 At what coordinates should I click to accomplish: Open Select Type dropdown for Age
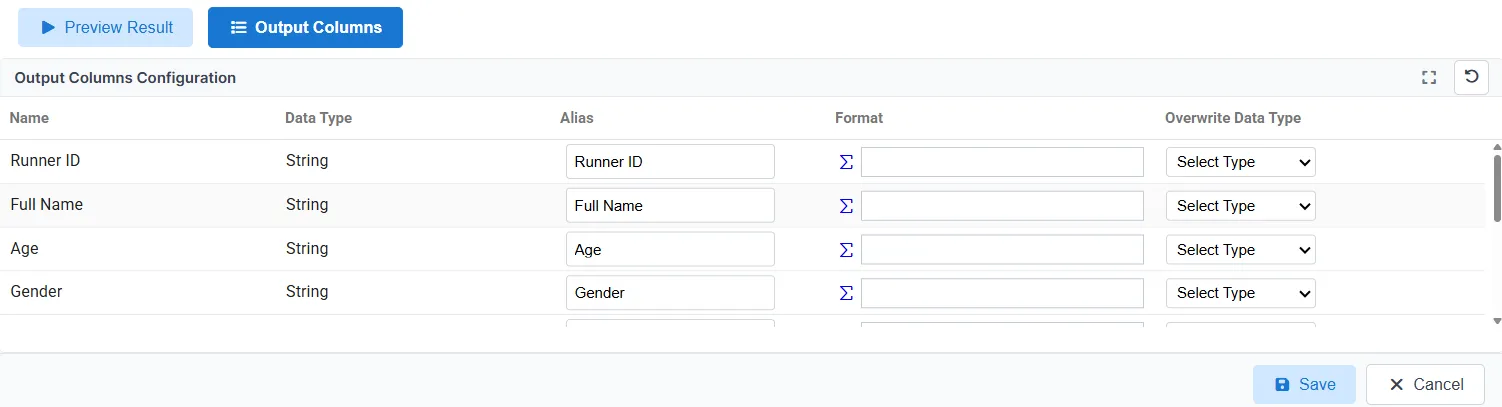tap(1241, 249)
